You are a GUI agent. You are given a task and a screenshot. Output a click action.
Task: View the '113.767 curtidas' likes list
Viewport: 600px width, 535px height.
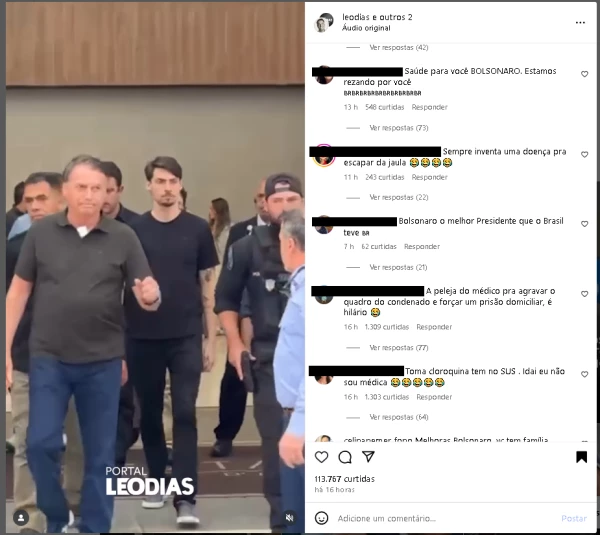click(x=344, y=479)
